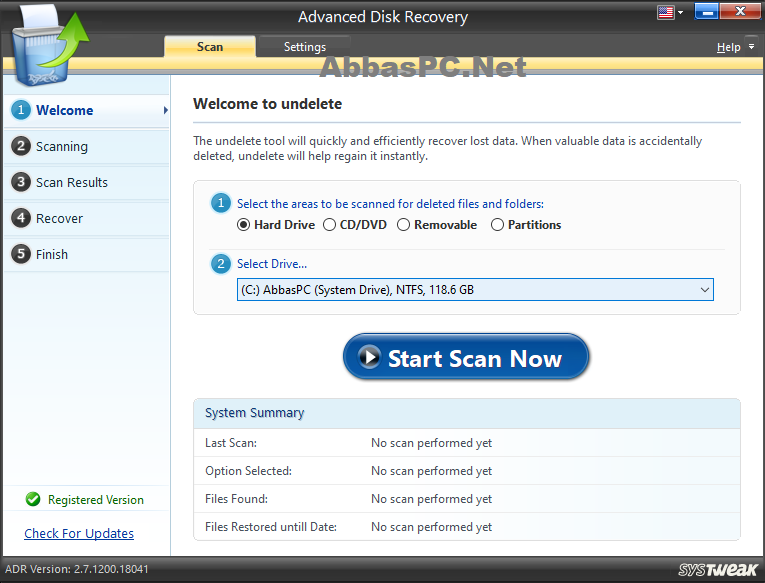Select Welcome in the sidebar
This screenshot has height=583, width=765.
pos(87,111)
